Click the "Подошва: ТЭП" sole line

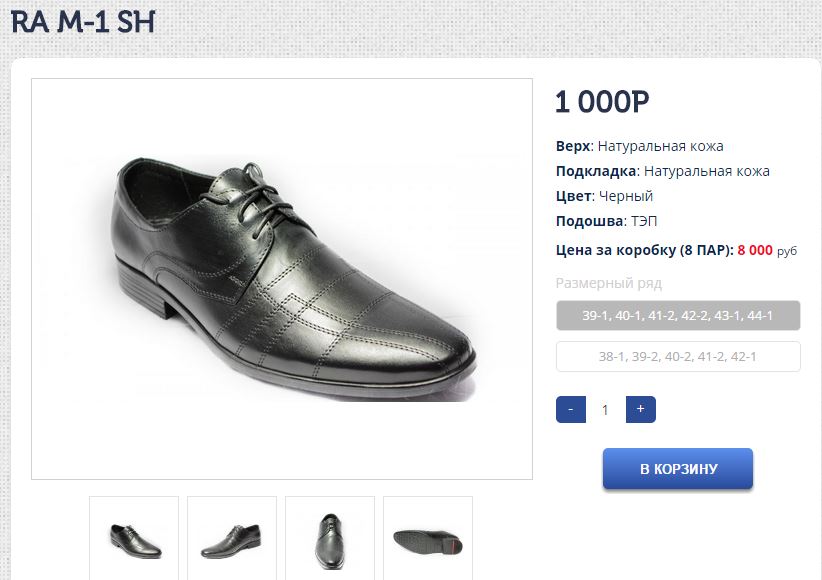(607, 221)
